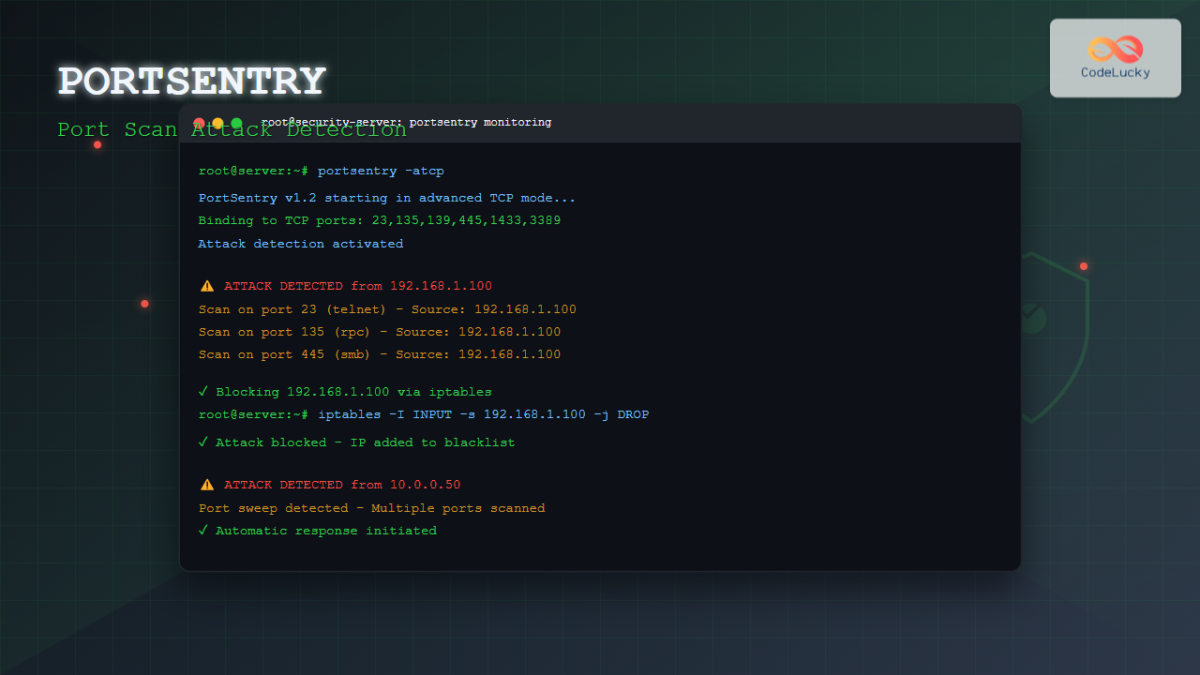Click the green checkmark beside Blocking 192.168.1.100
The height and width of the screenshot is (675, 1200).
(x=203, y=391)
